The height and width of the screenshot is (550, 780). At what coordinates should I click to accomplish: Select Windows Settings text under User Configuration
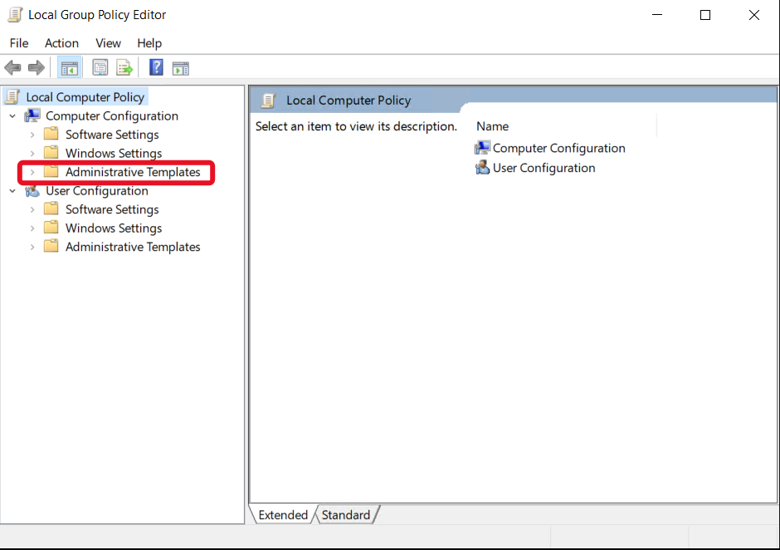[x=113, y=228]
